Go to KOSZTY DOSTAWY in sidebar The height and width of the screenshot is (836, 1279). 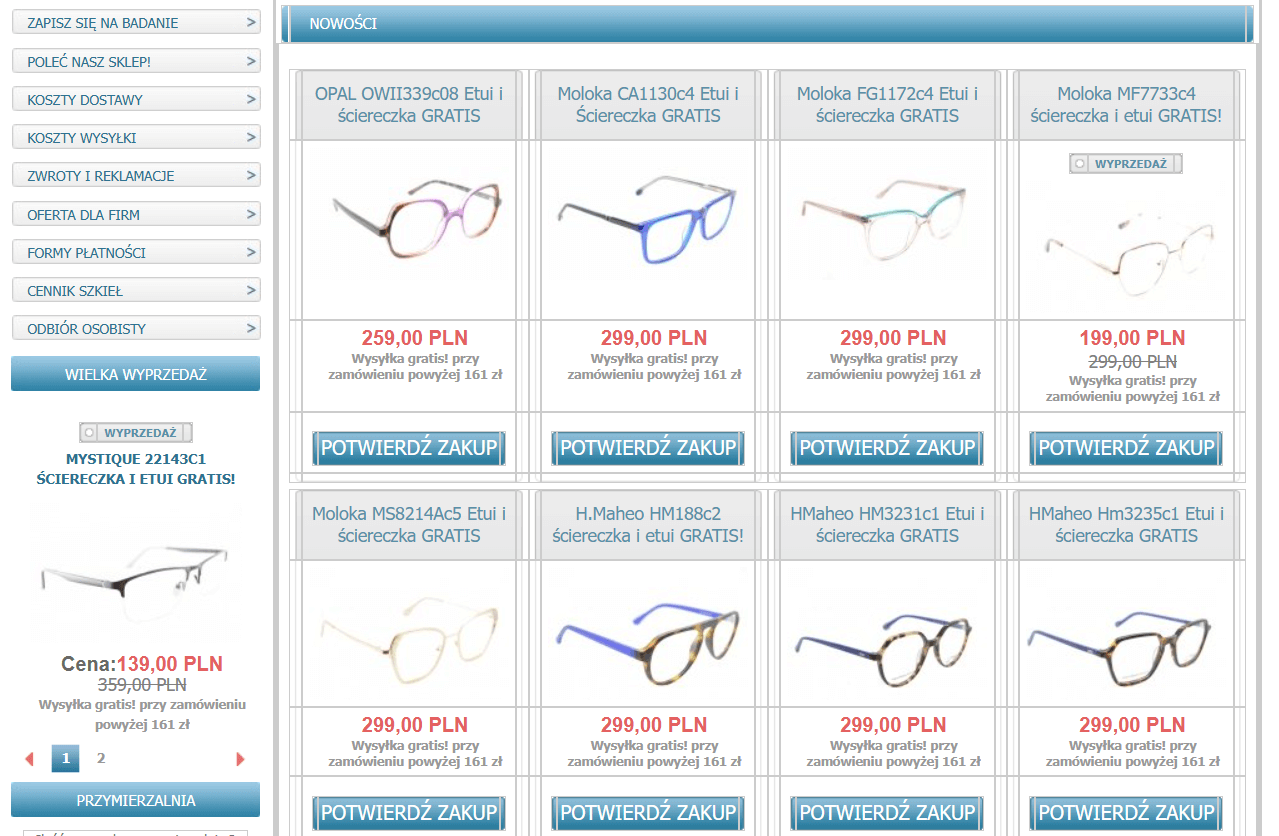click(x=136, y=99)
